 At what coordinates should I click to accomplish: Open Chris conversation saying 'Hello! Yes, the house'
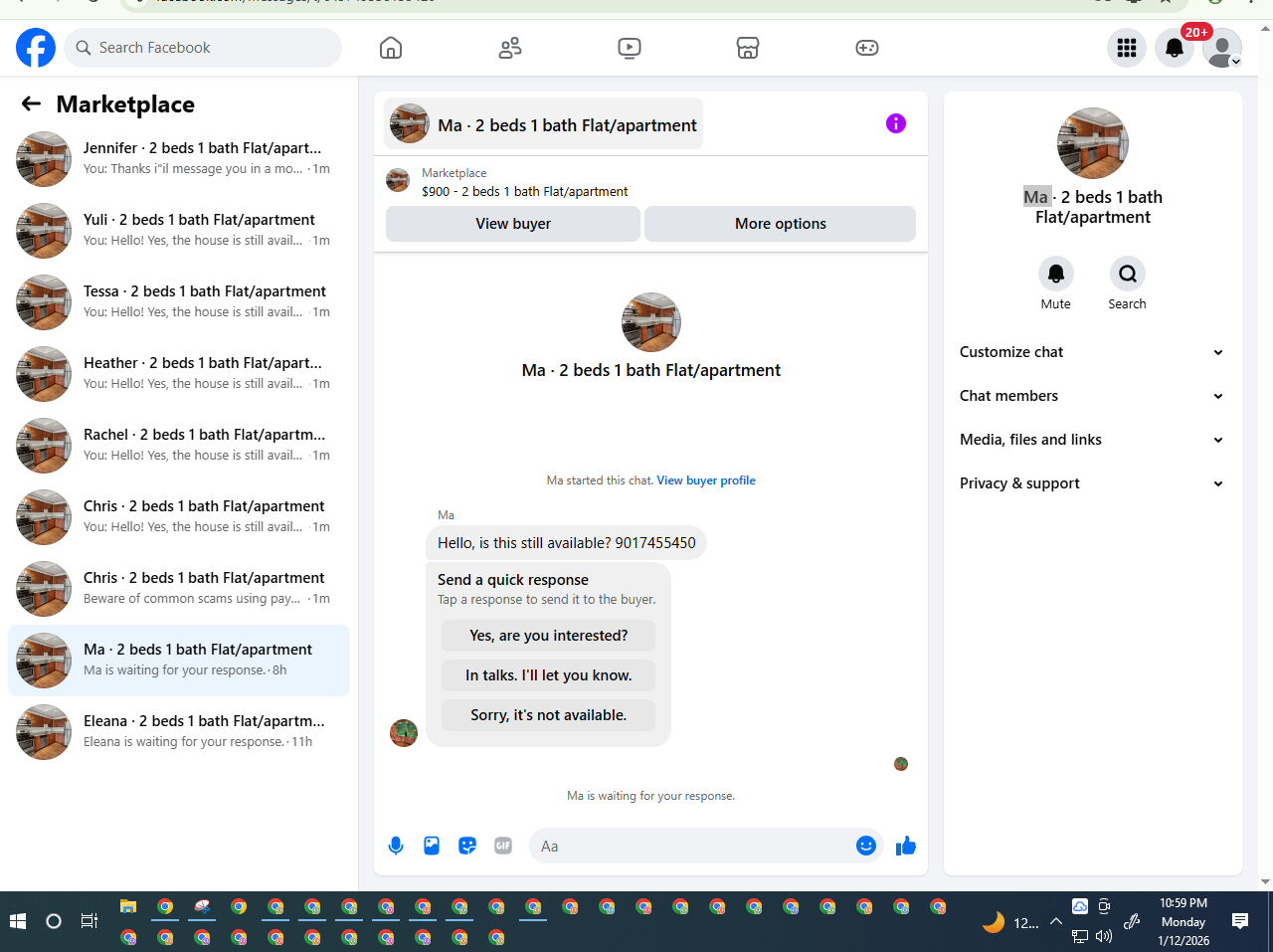179,517
